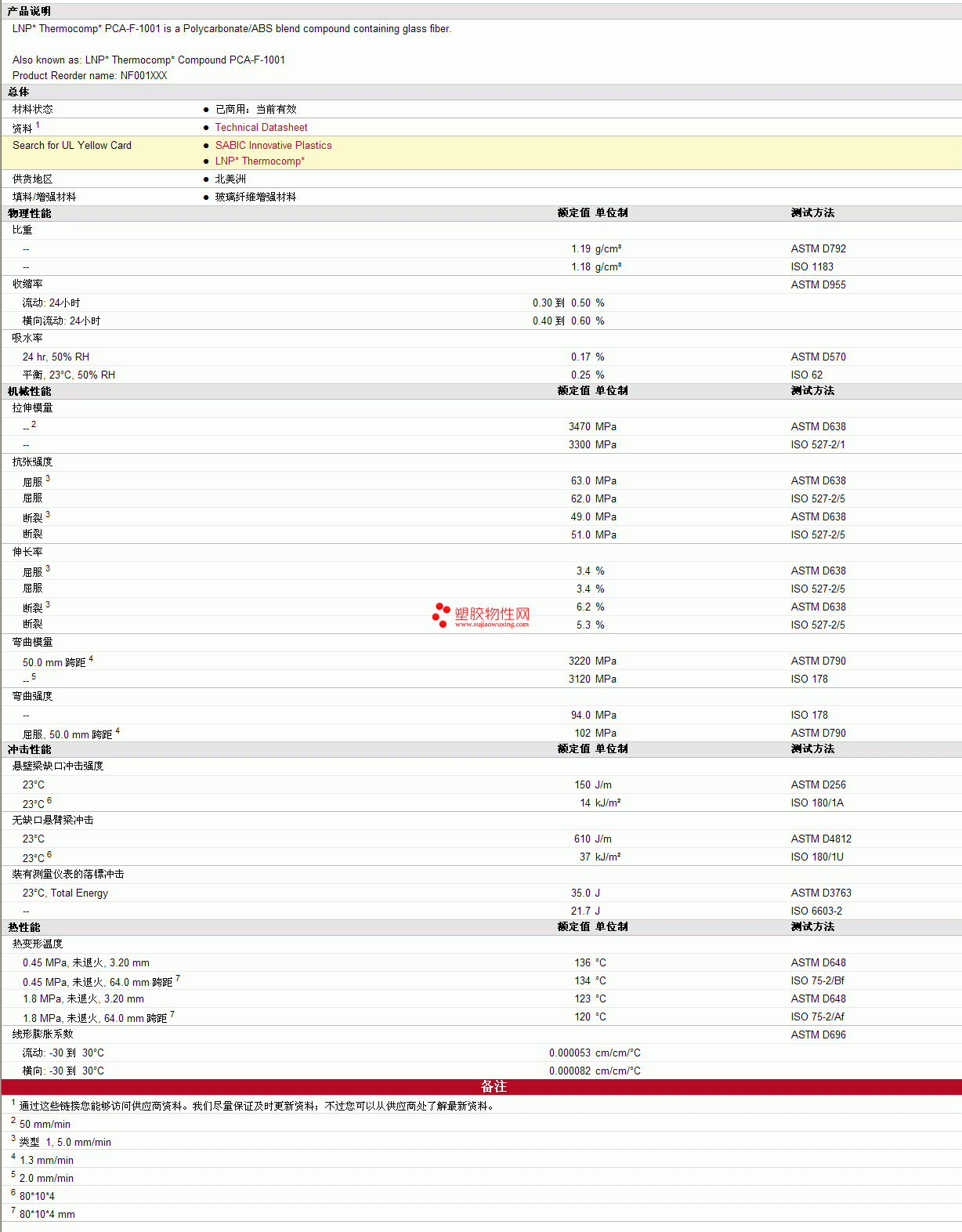The width and height of the screenshot is (962, 1232).
Task: Select the 123 °C deflection temperature value
Action: pos(590,998)
